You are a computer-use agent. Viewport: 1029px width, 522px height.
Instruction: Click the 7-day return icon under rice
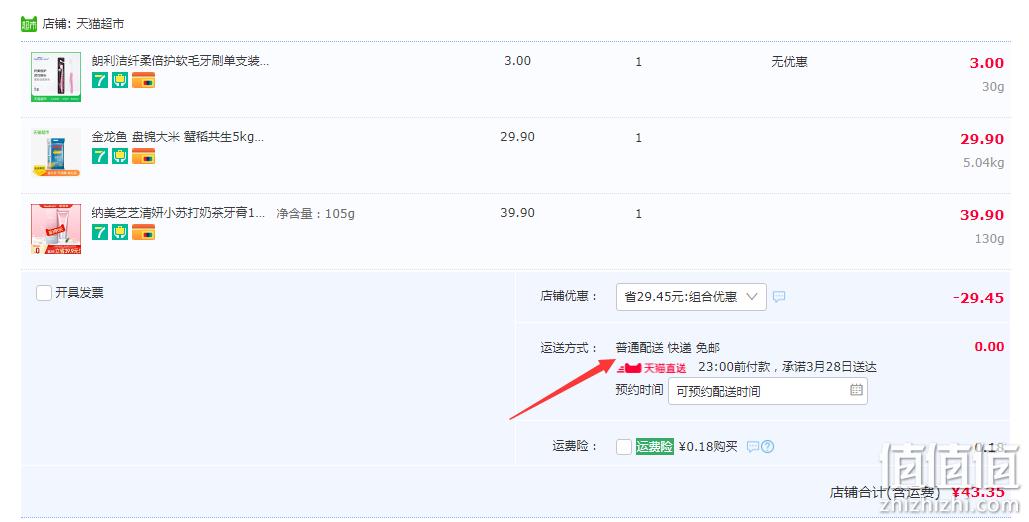(100, 156)
